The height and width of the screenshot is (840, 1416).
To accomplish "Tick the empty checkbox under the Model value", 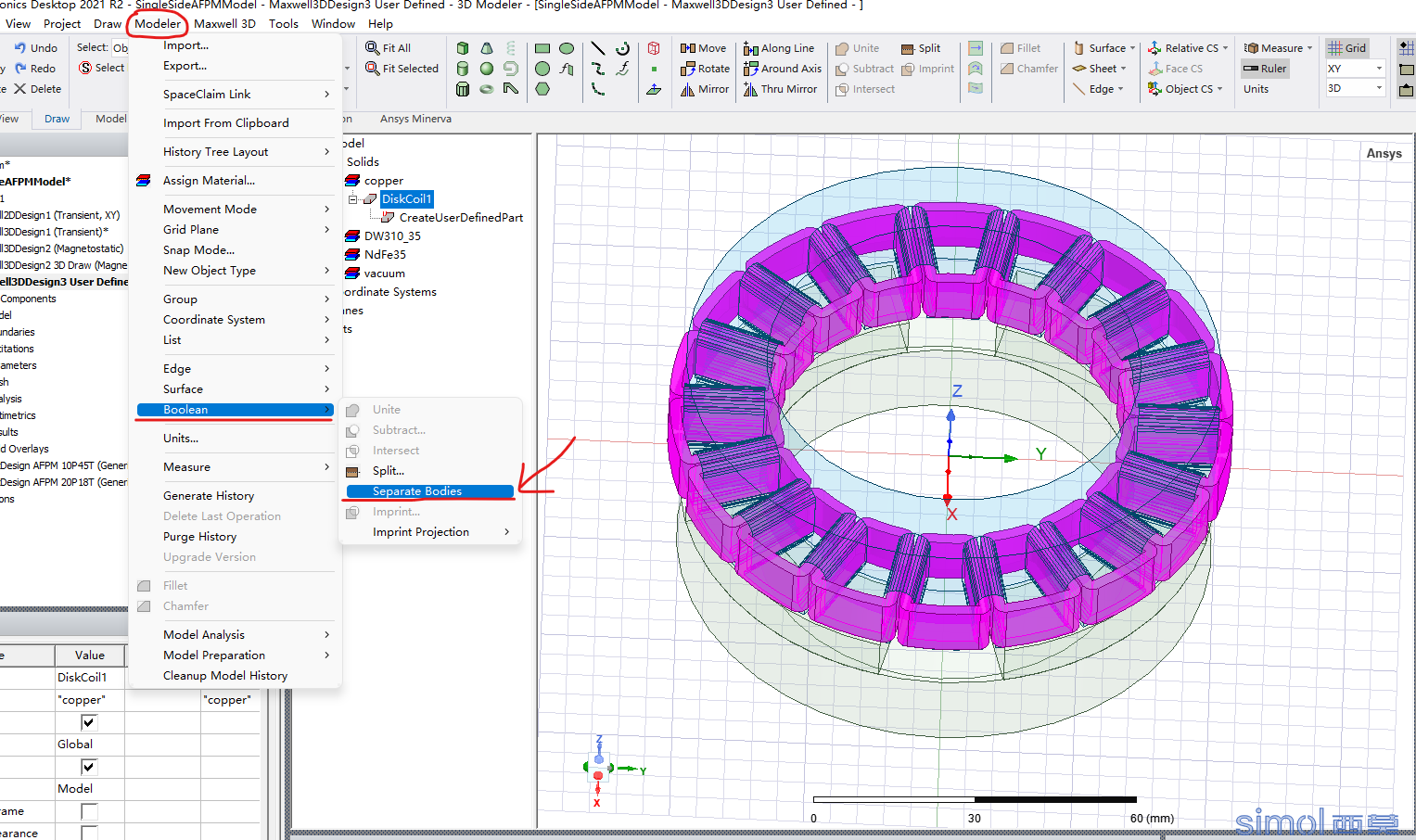I will pos(89,811).
